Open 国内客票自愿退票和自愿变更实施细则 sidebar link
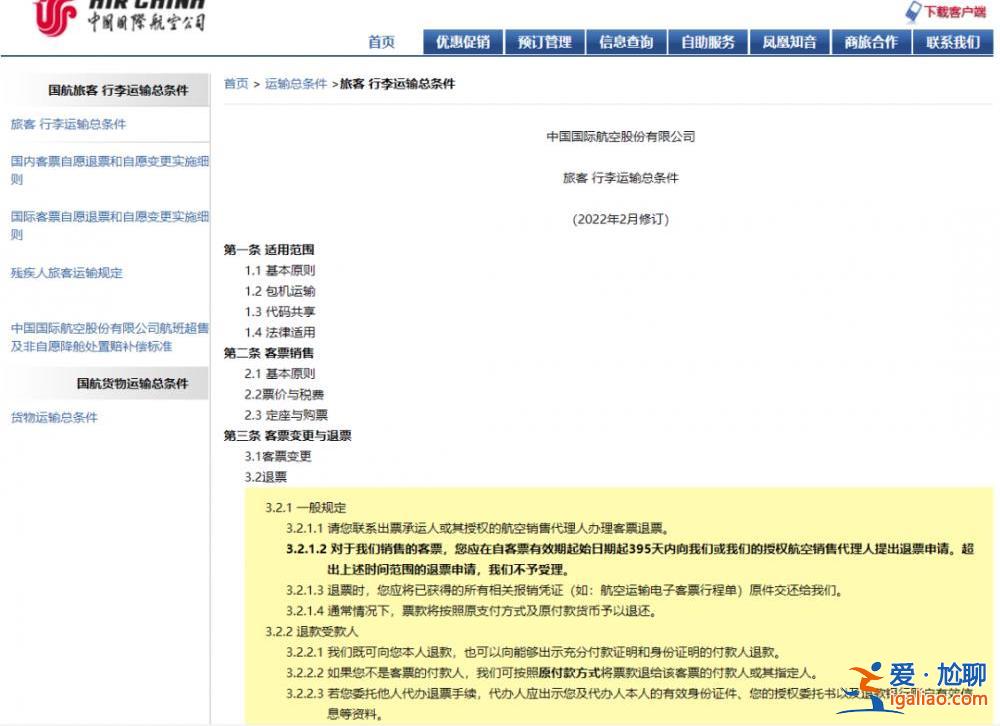The image size is (1000, 726). (x=110, y=170)
